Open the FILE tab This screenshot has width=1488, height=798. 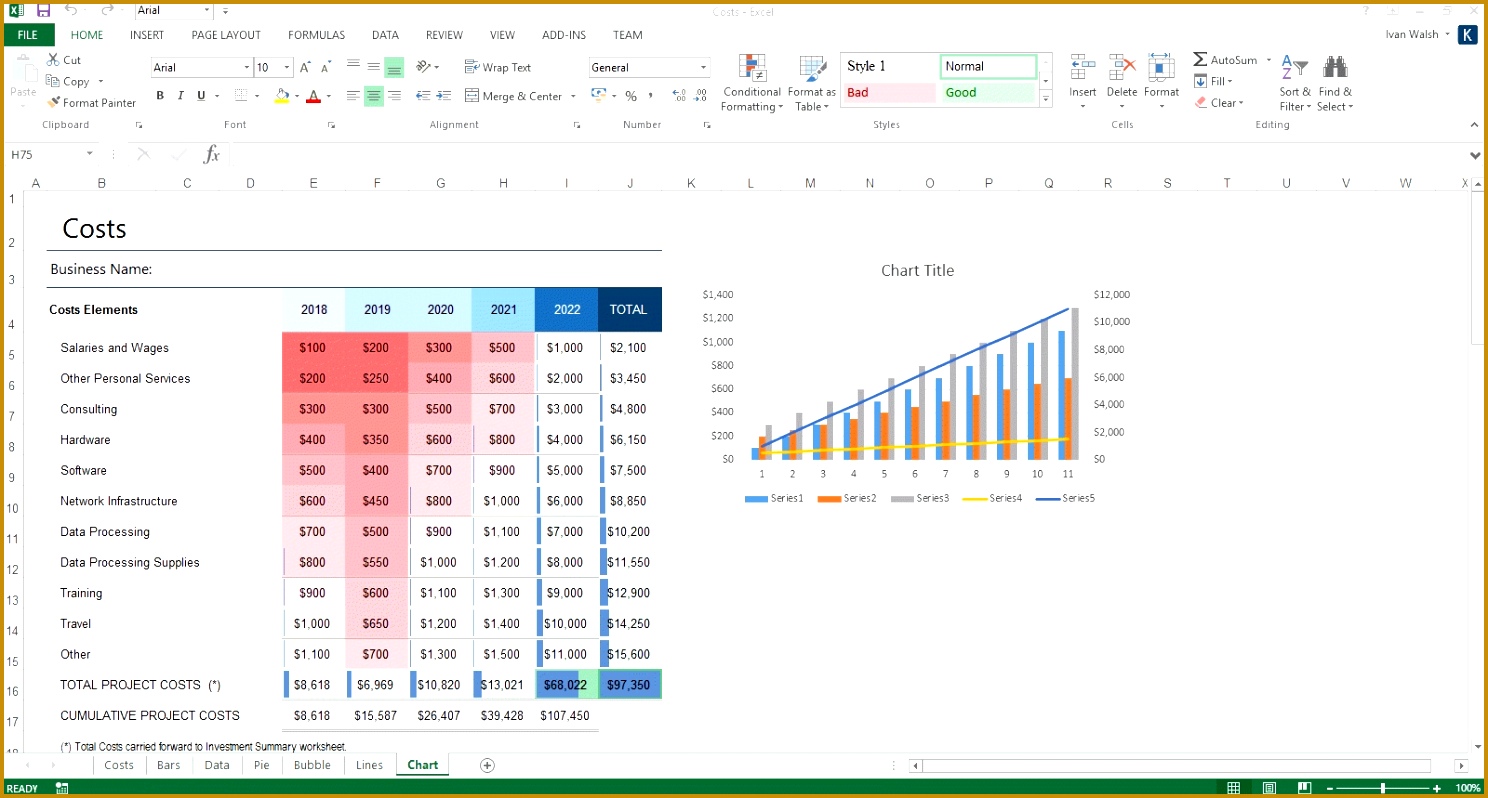pos(28,35)
